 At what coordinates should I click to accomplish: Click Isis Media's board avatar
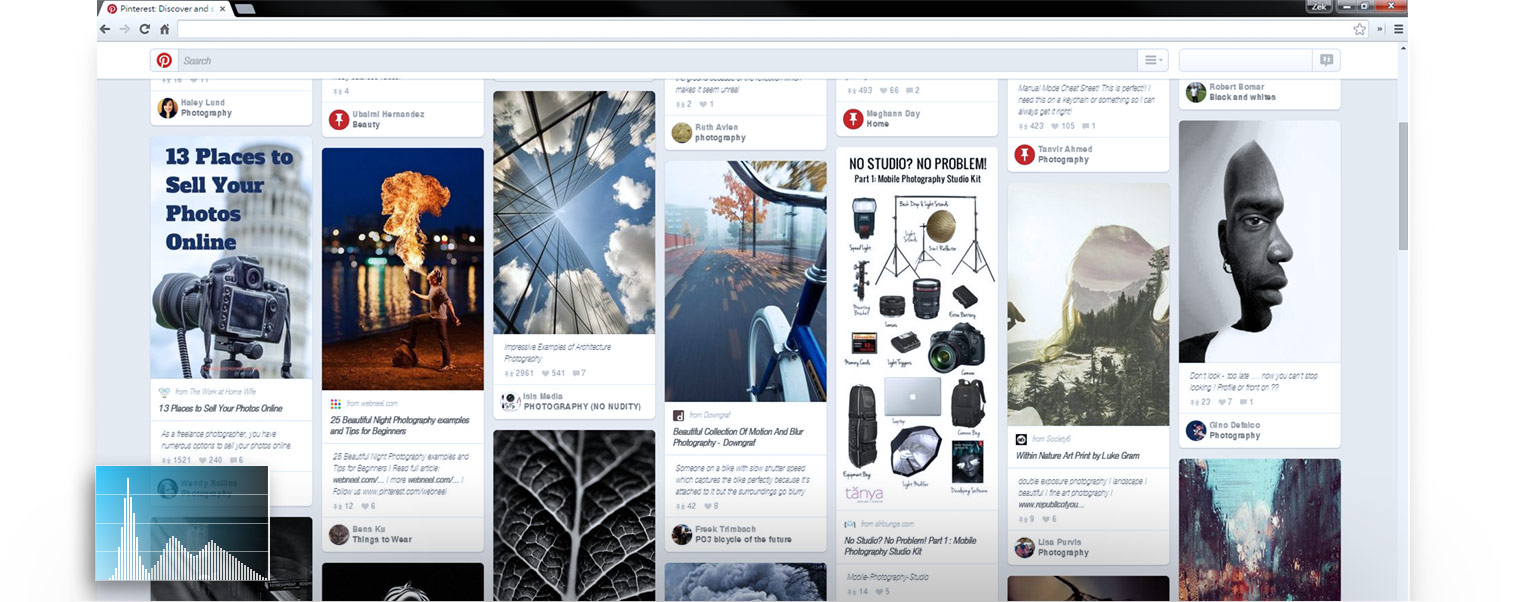point(510,401)
